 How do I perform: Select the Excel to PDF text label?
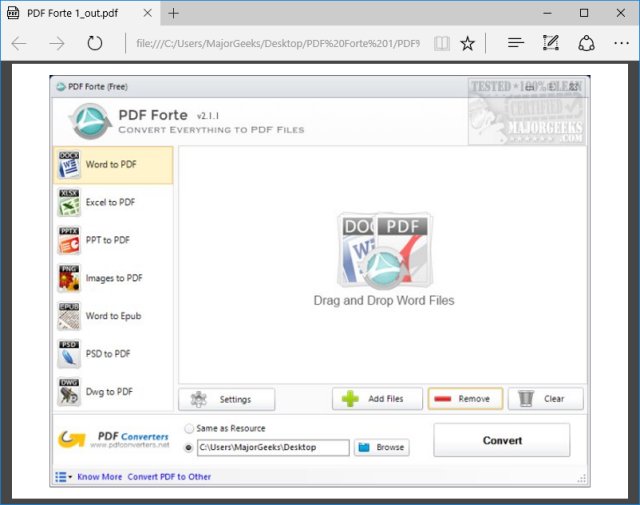pyautogui.click(x=110, y=202)
